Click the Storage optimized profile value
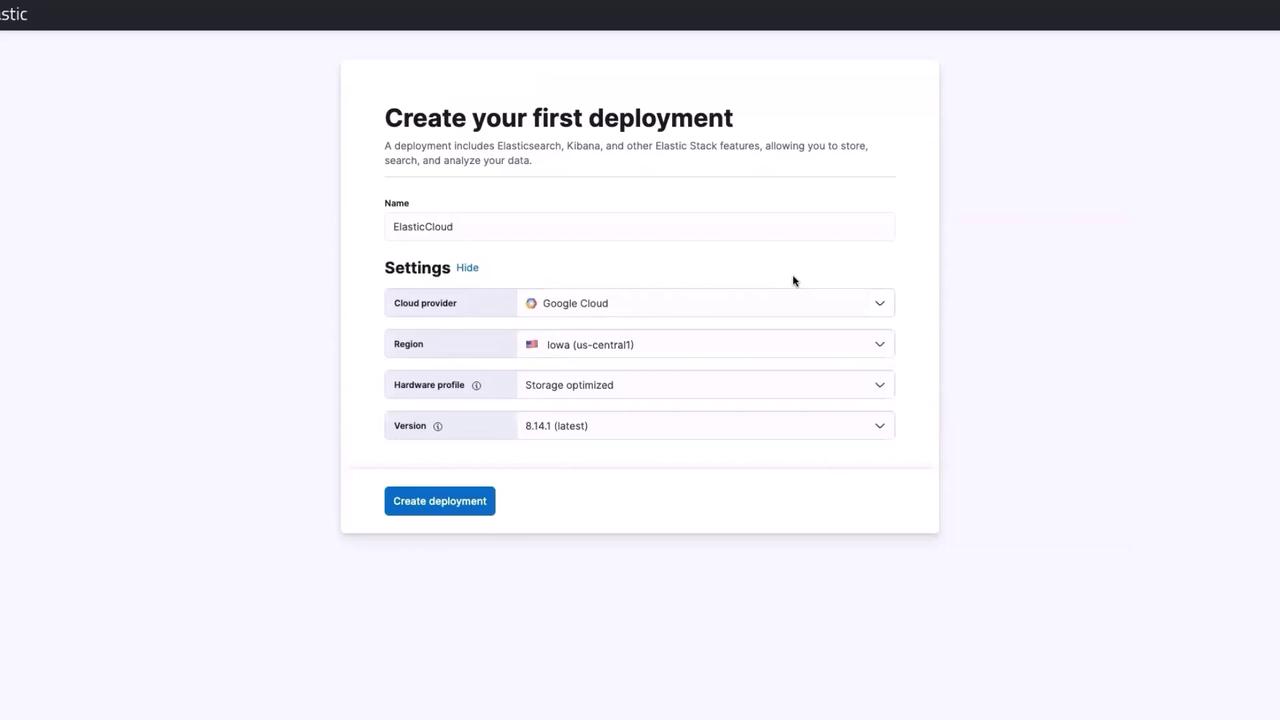This screenshot has width=1280, height=720. 569,385
